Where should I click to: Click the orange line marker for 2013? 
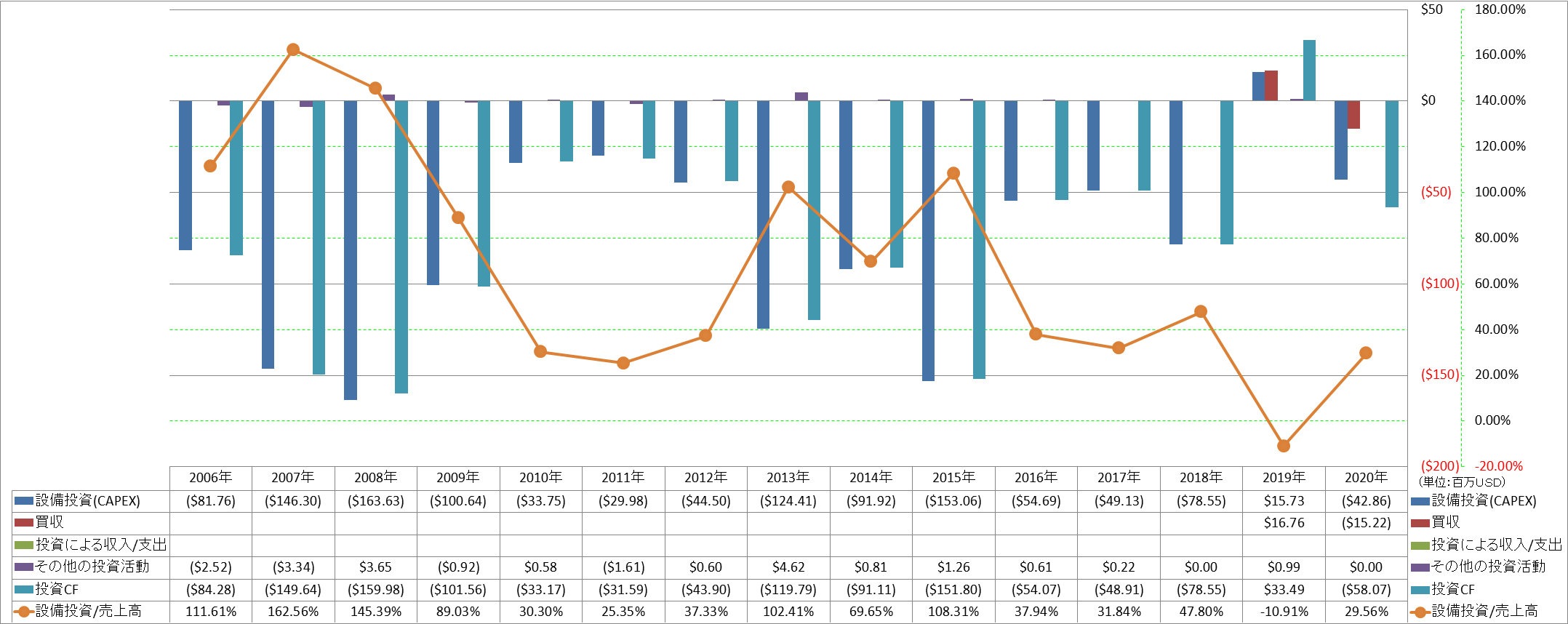(x=788, y=187)
